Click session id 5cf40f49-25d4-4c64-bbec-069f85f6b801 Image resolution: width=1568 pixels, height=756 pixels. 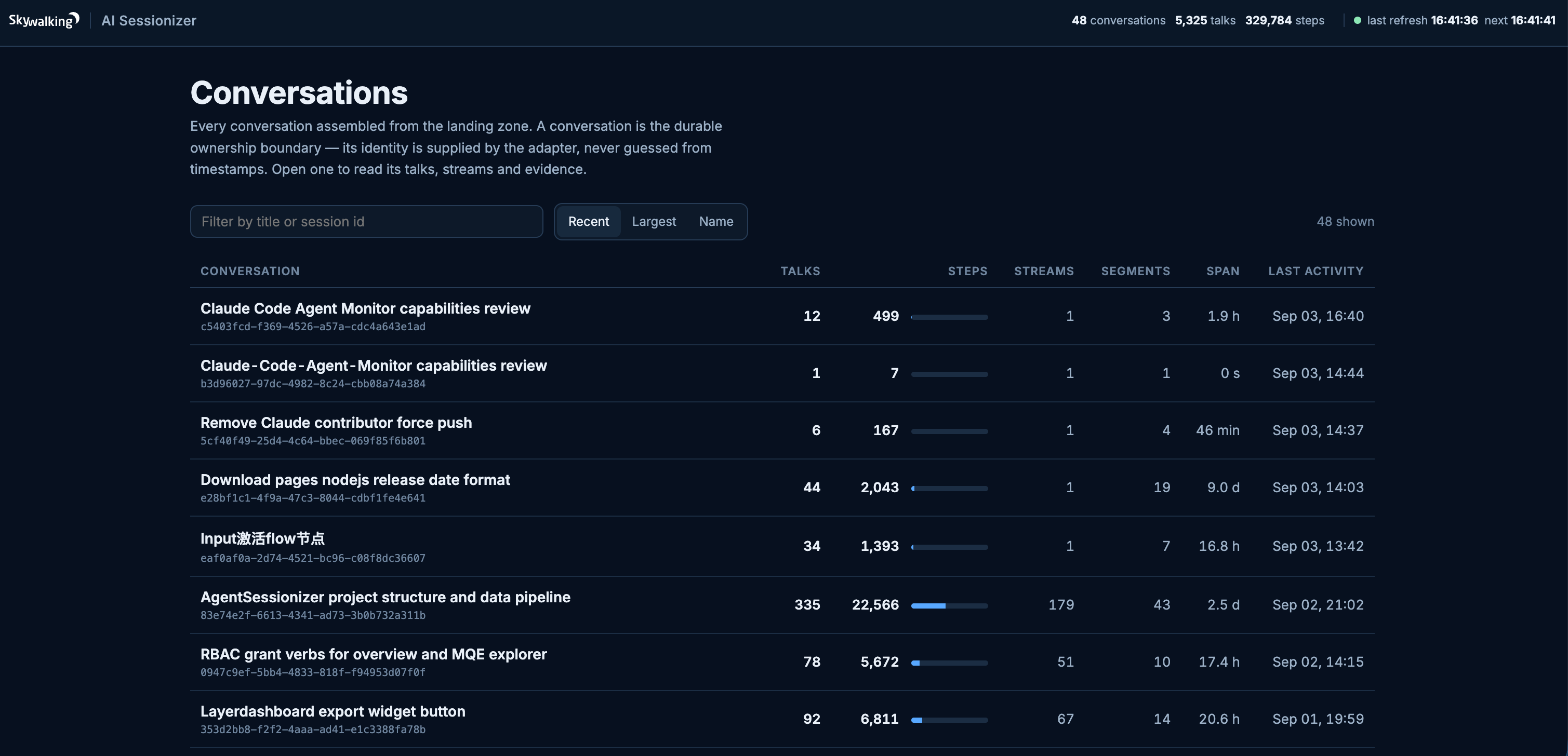[313, 441]
